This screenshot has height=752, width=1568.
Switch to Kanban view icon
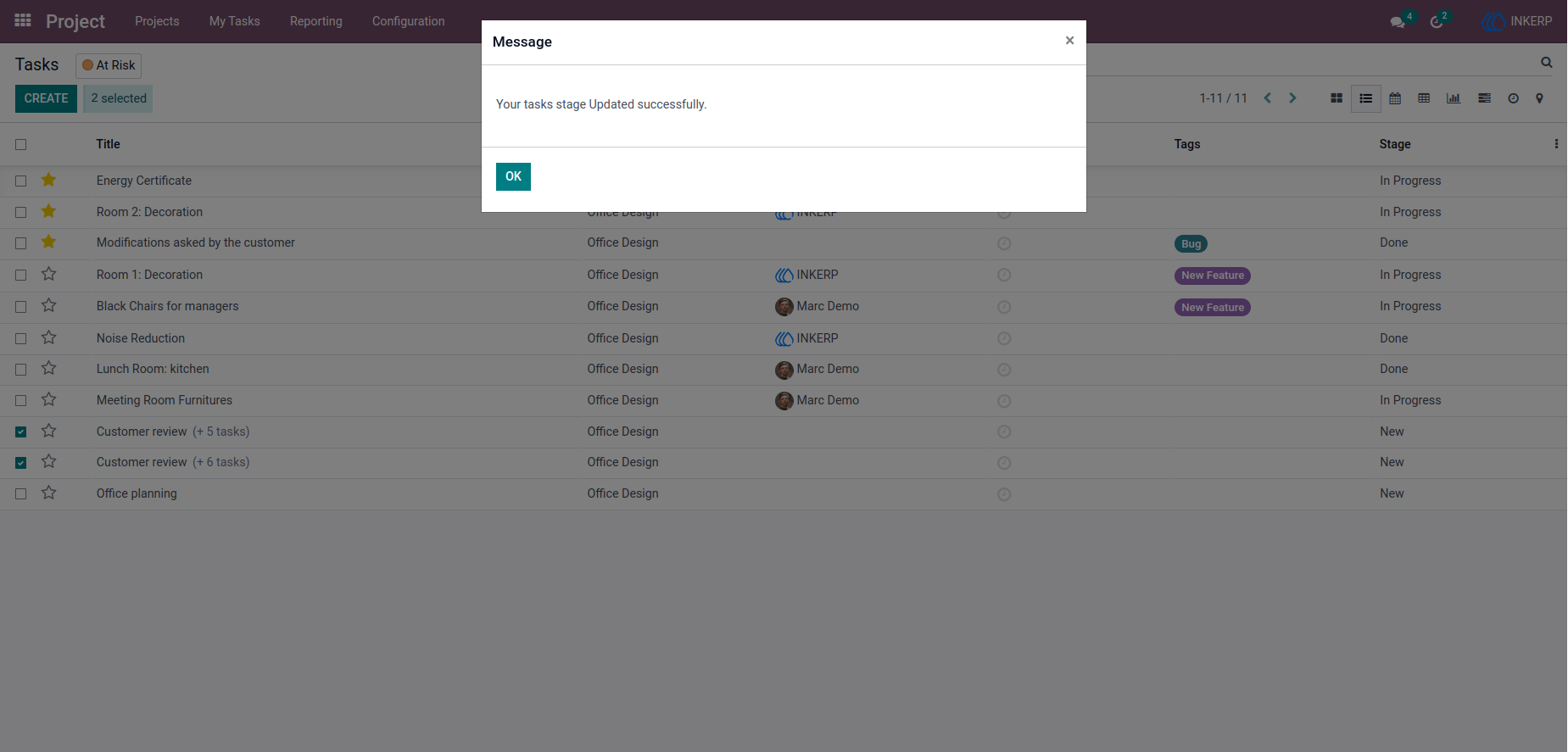point(1336,98)
